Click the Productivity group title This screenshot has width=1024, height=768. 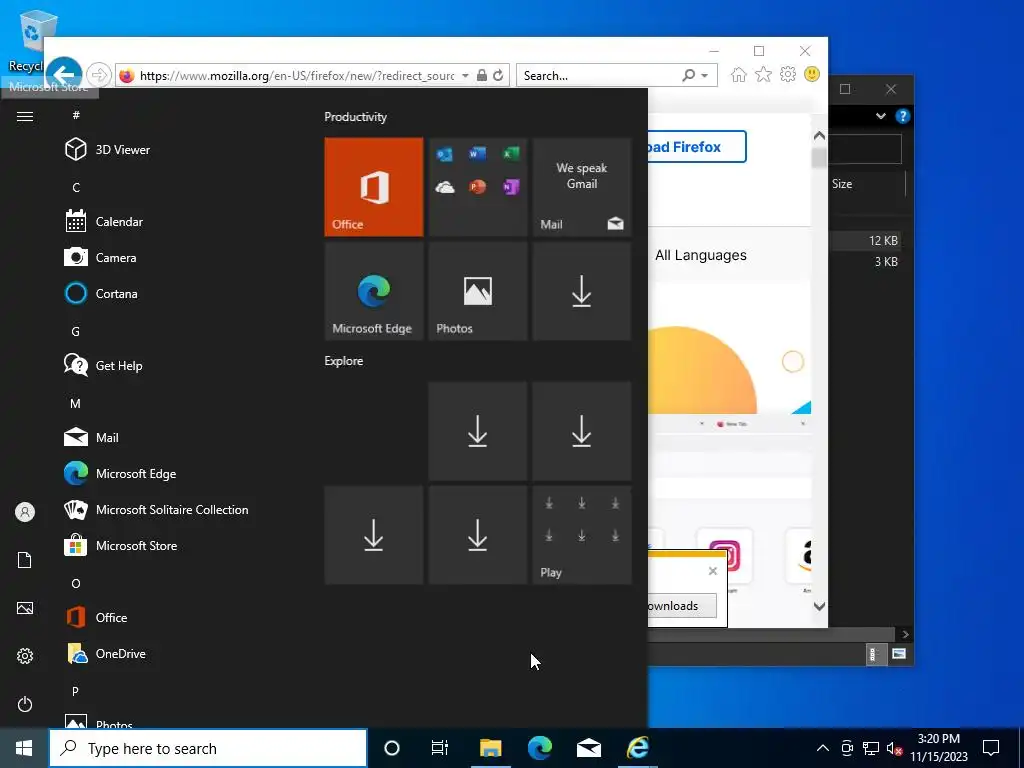click(x=355, y=117)
